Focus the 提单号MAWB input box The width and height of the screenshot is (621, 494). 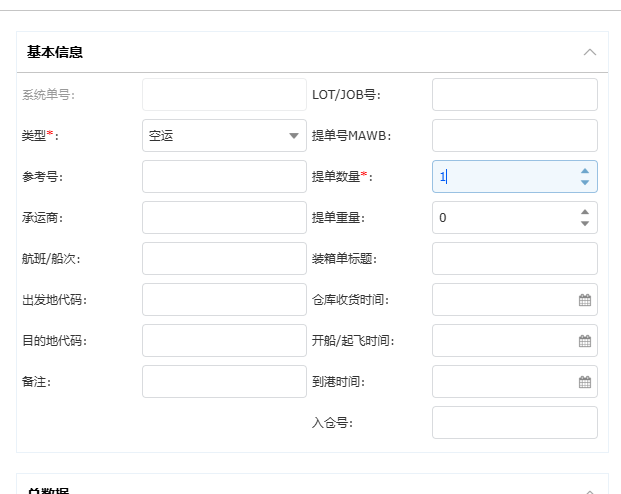click(514, 136)
